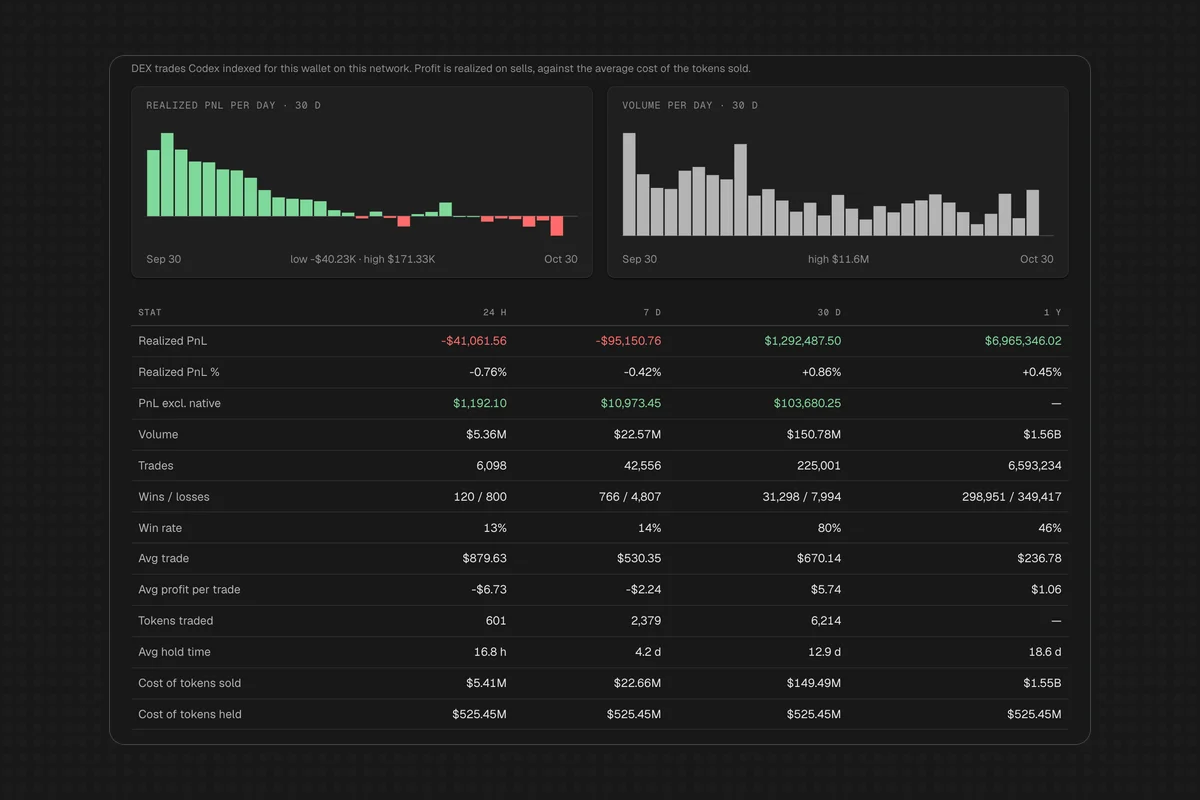
Task: Select the Avg profit per trade label
Action: click(x=189, y=589)
